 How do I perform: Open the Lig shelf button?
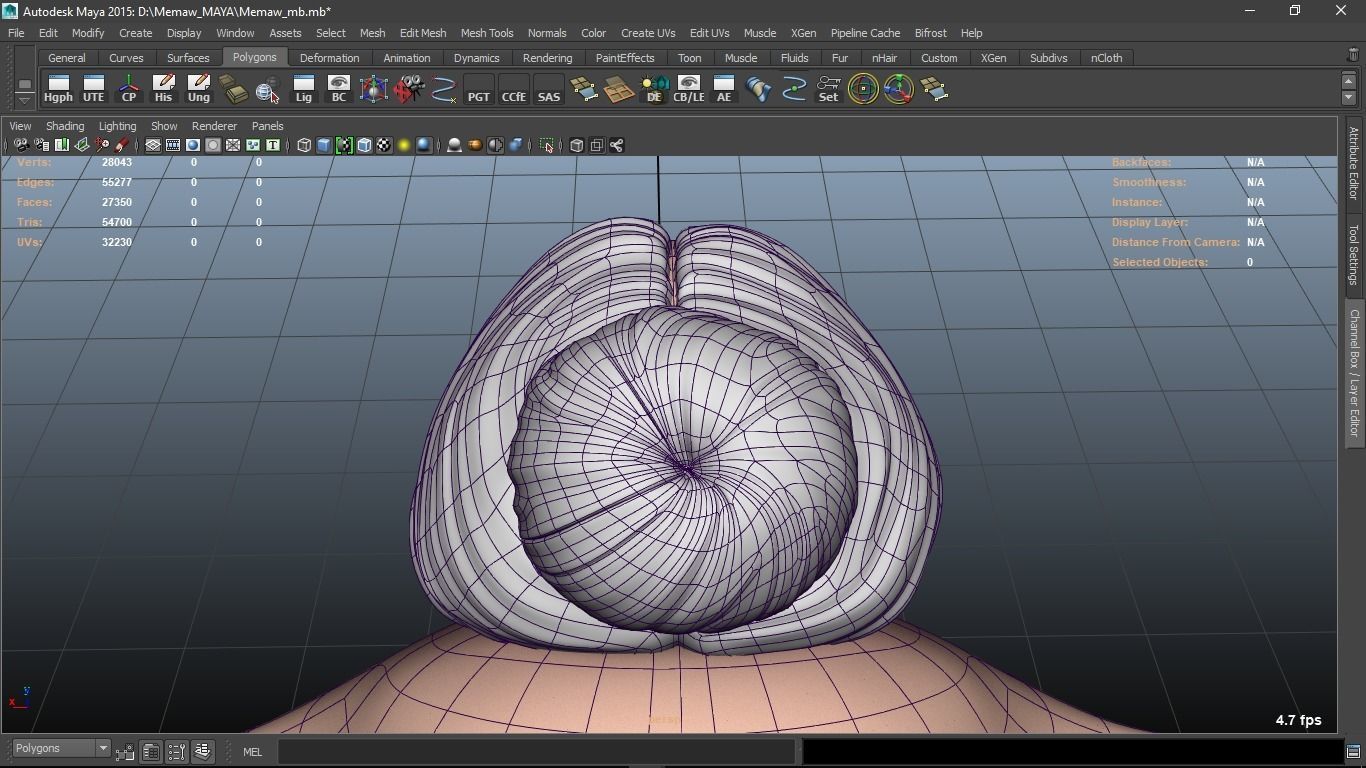303,89
